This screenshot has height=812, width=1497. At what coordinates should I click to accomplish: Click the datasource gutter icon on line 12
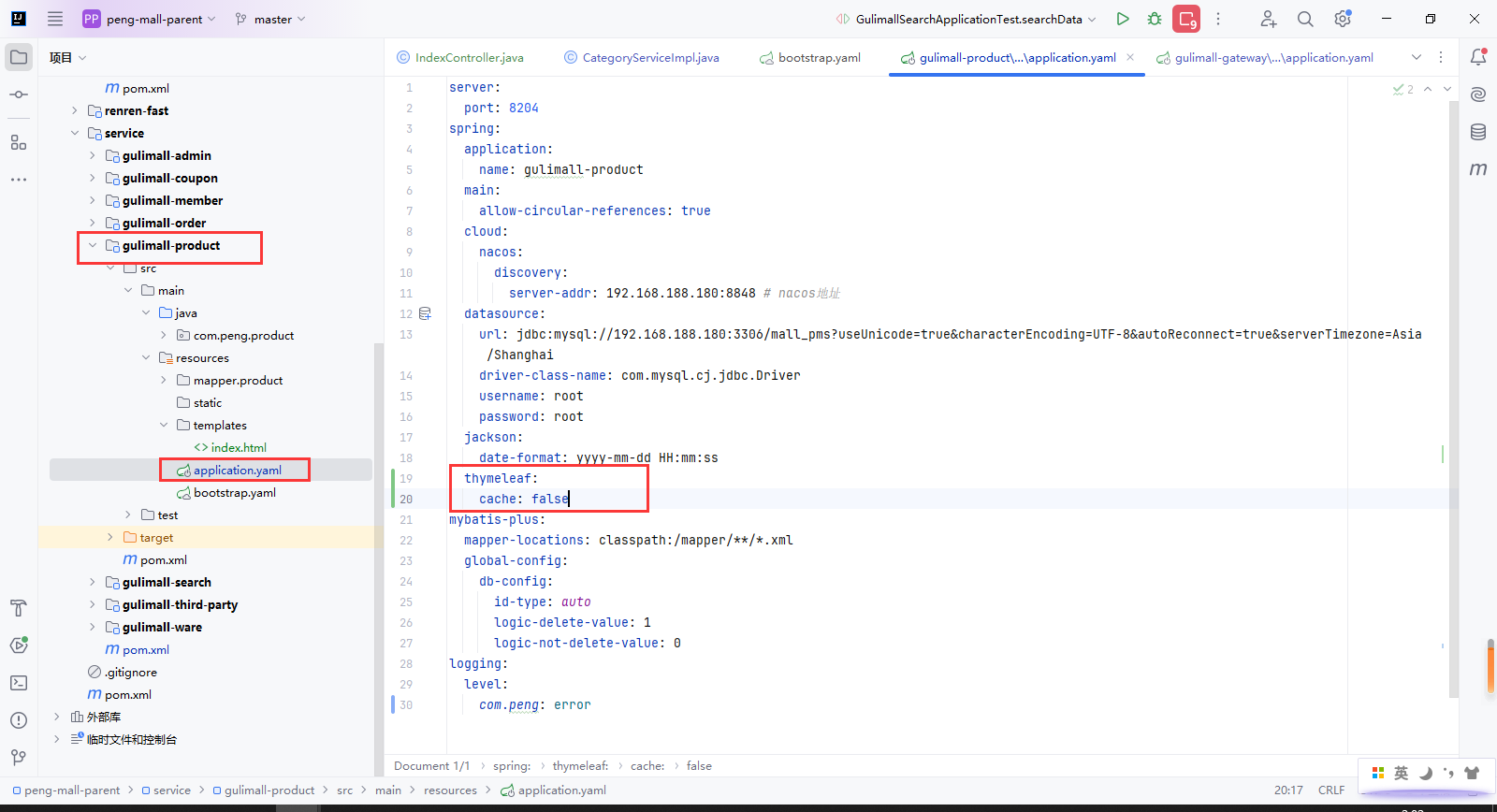[425, 313]
